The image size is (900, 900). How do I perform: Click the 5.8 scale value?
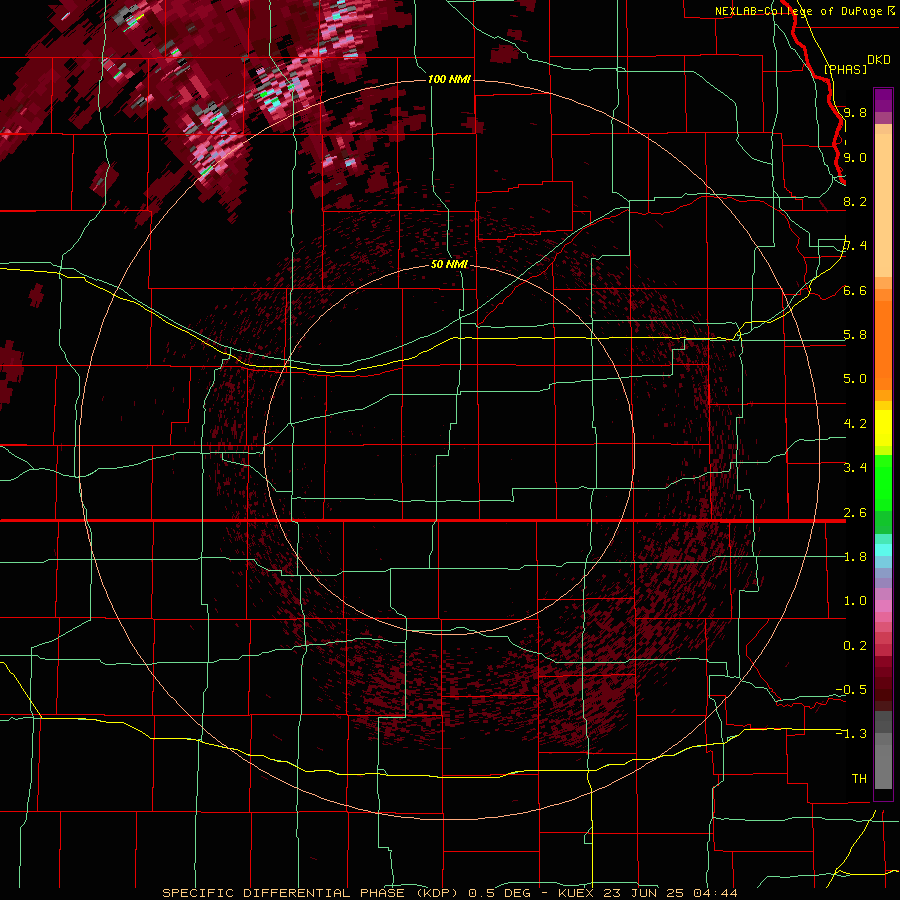click(855, 335)
